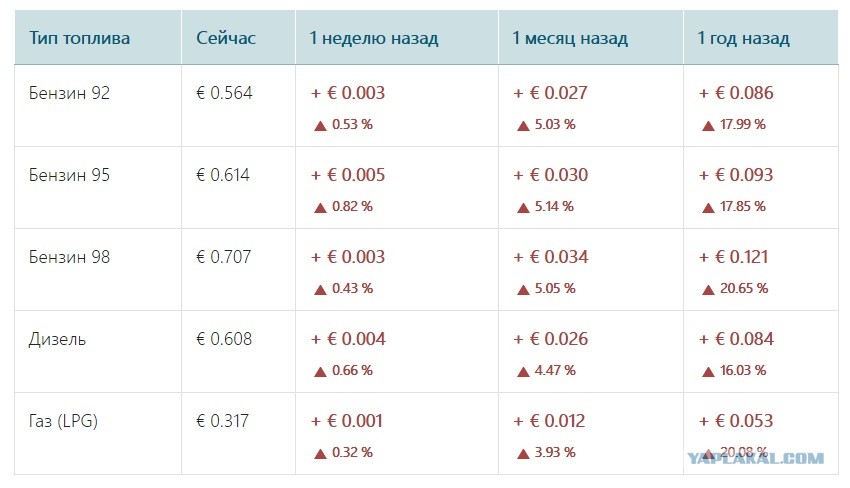Viewport: 850px width, 488px height.
Task: Click the up-arrow icon beside 5.03 %
Action: click(523, 126)
